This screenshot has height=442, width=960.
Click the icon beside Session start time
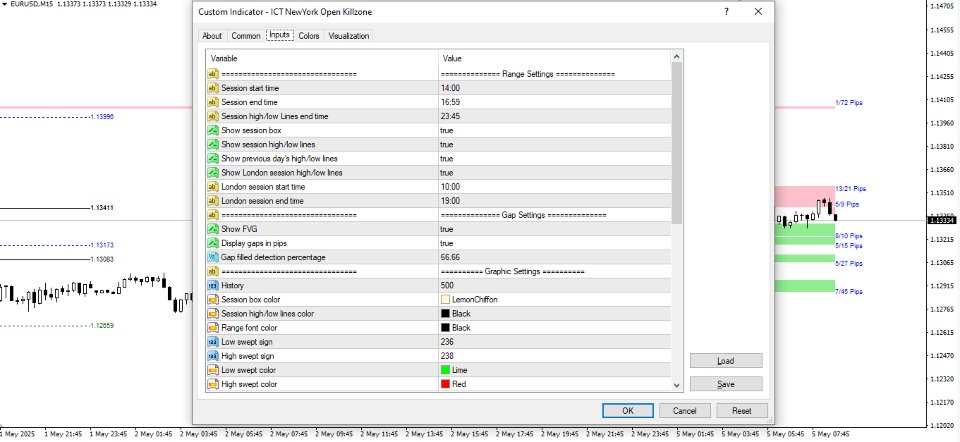click(x=213, y=88)
